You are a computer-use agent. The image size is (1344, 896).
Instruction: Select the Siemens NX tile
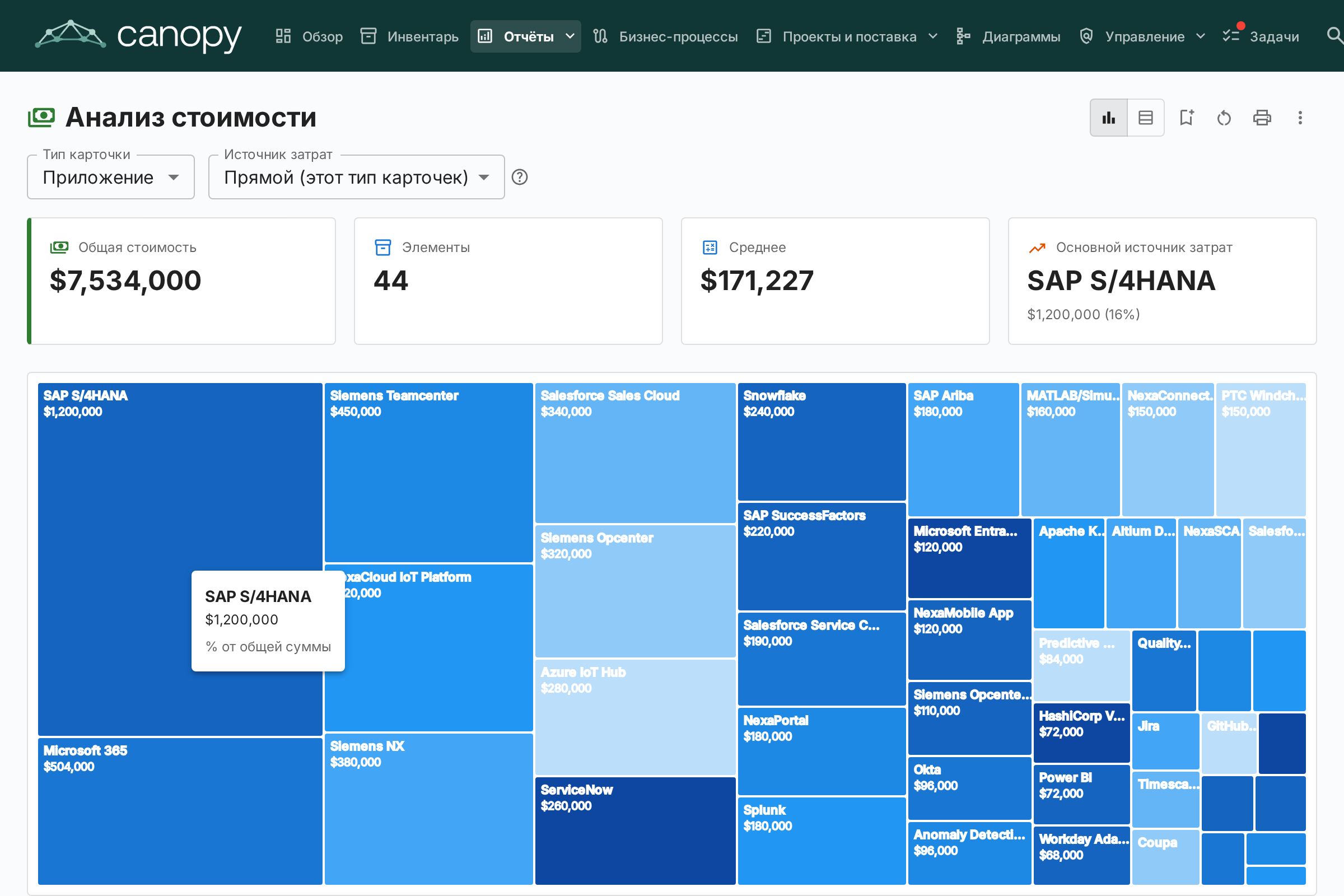tap(428, 809)
